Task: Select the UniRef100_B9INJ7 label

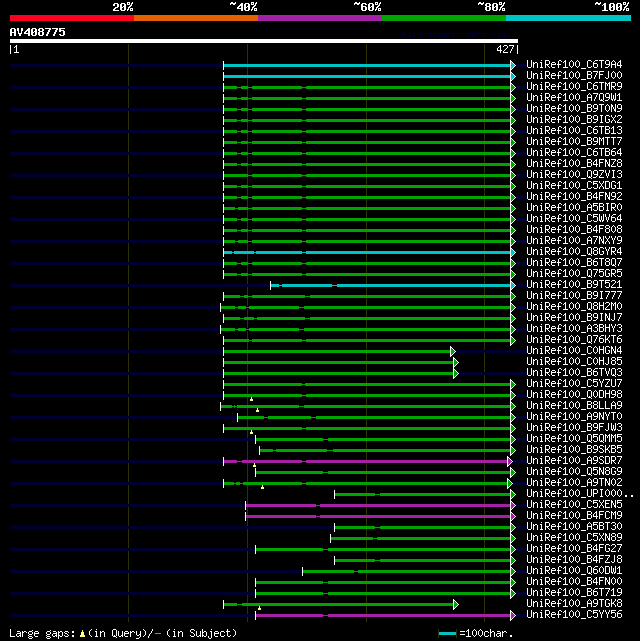Action: (574, 318)
